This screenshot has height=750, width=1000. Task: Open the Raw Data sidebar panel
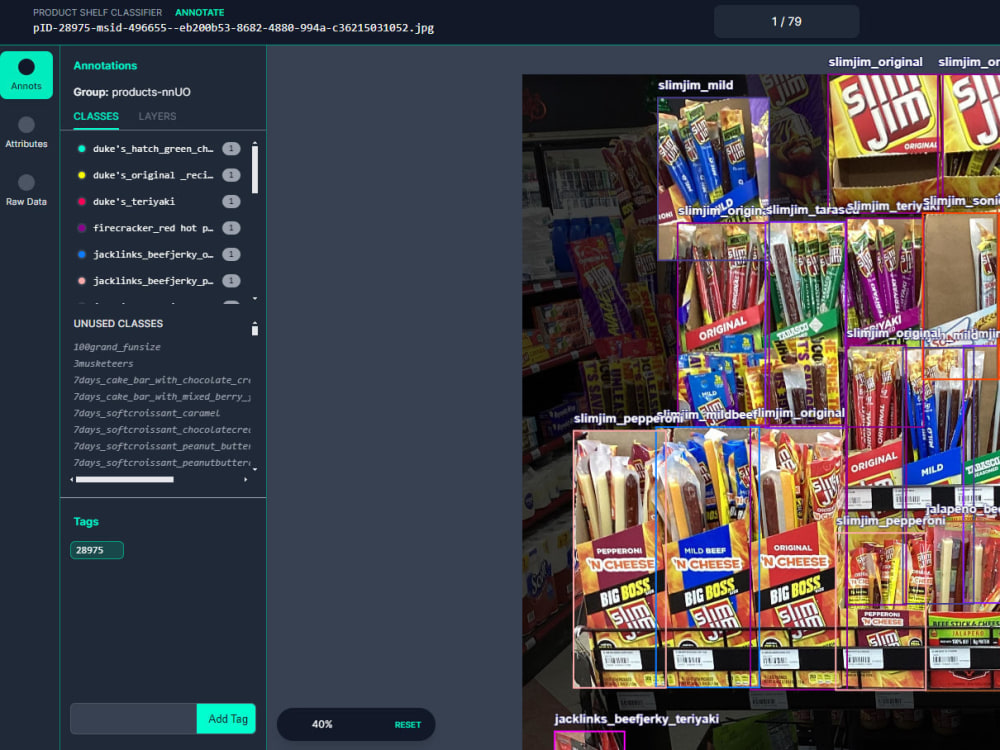click(x=26, y=190)
